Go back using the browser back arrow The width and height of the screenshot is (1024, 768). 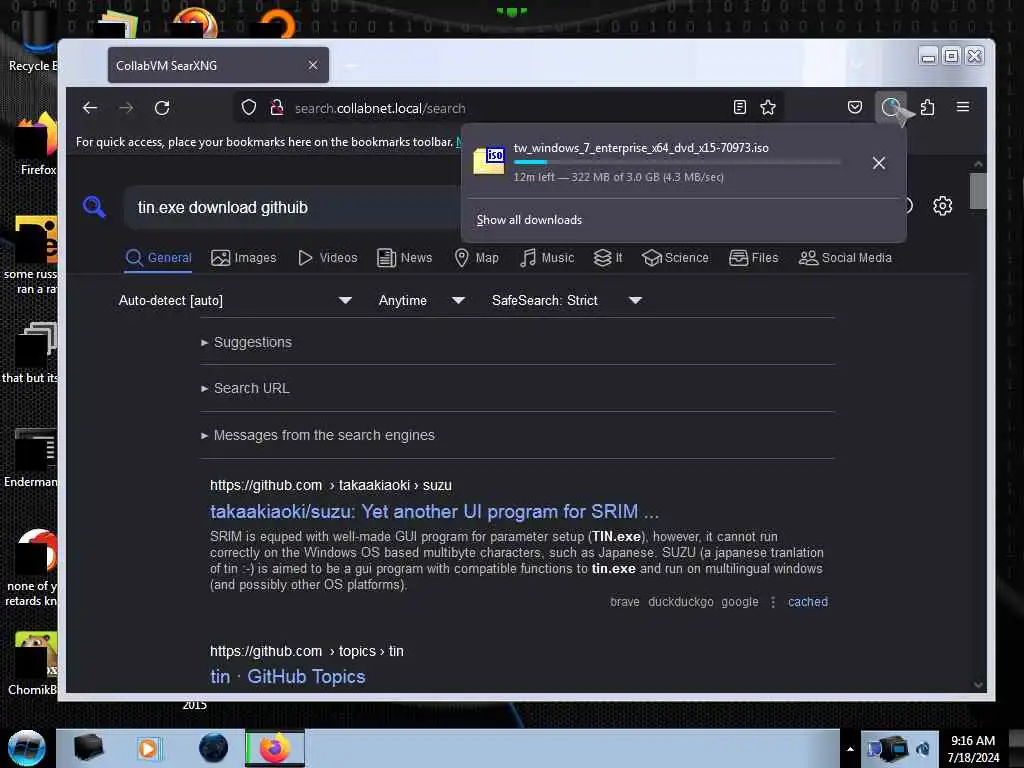coord(90,108)
